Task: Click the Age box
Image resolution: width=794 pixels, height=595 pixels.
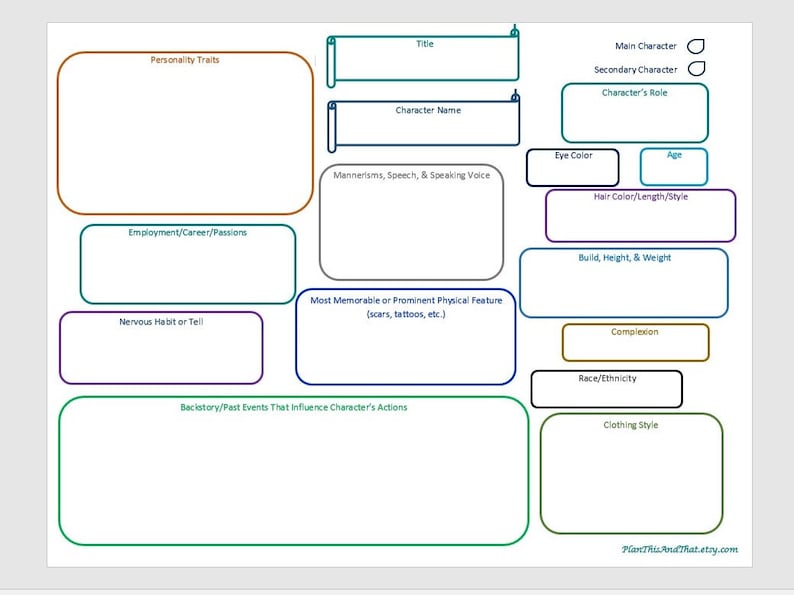Action: pos(673,167)
